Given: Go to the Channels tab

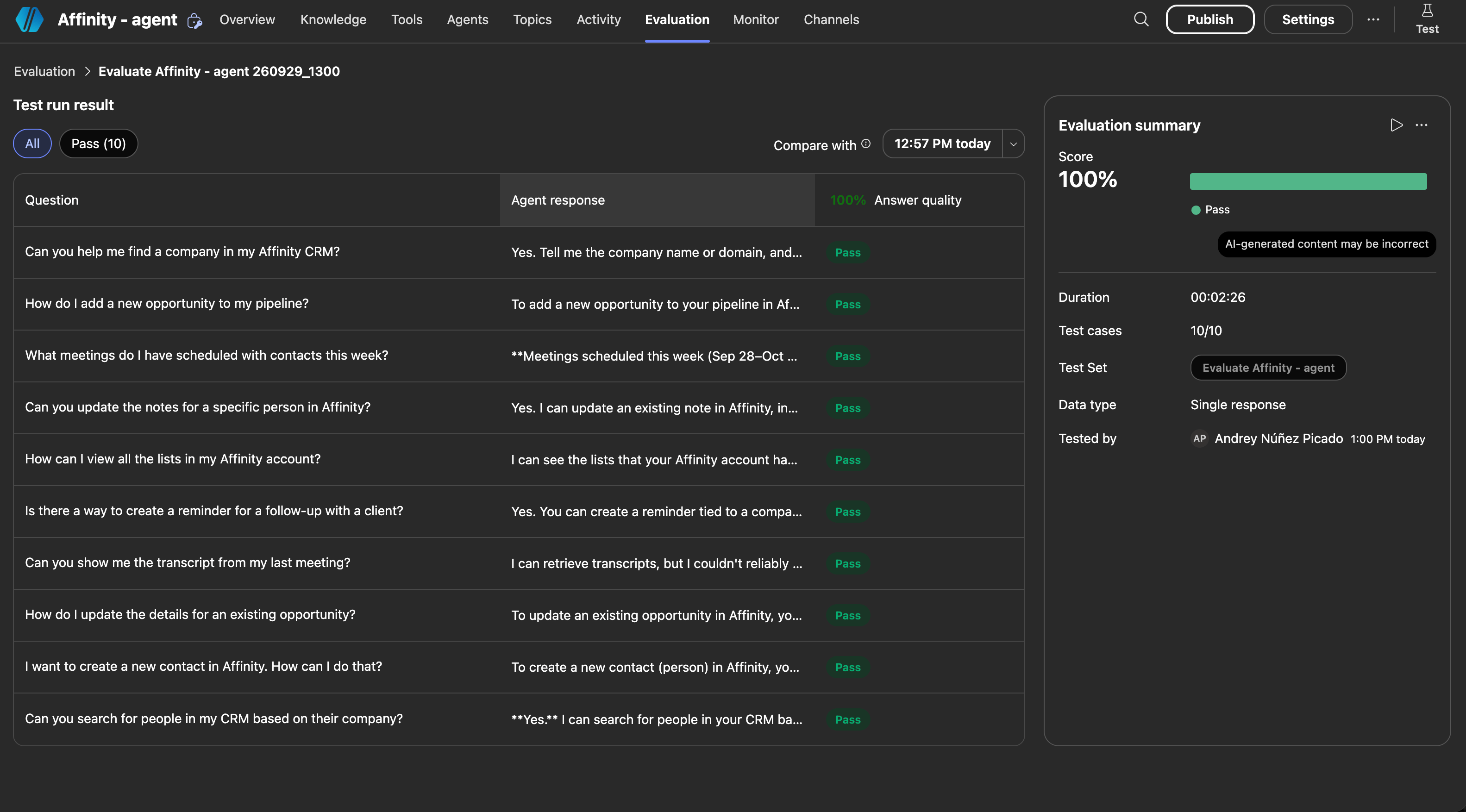Looking at the screenshot, I should click(832, 19).
